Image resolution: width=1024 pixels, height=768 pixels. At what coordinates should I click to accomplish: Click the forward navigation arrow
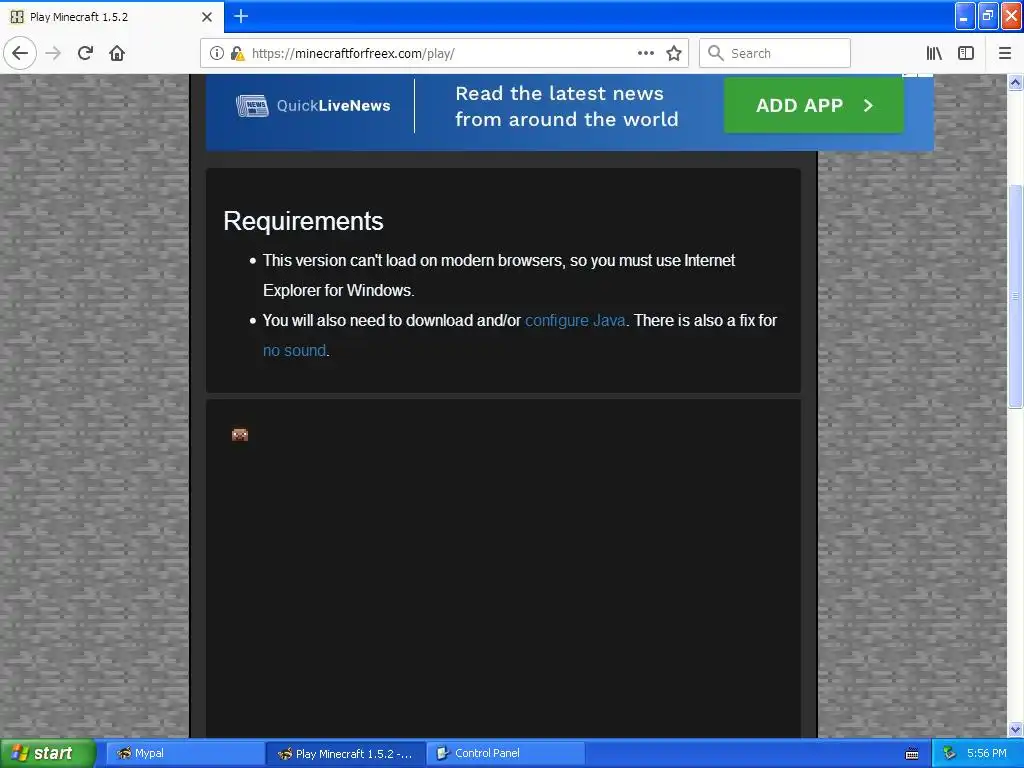point(53,53)
